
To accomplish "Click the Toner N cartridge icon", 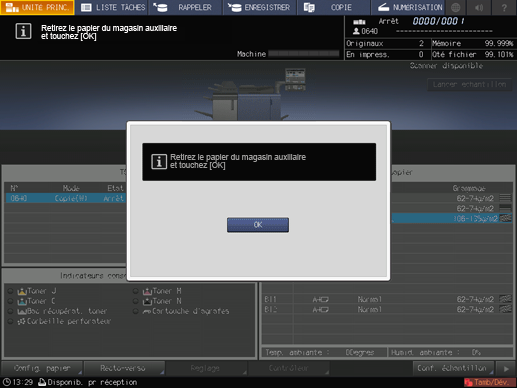I will click(147, 301).
